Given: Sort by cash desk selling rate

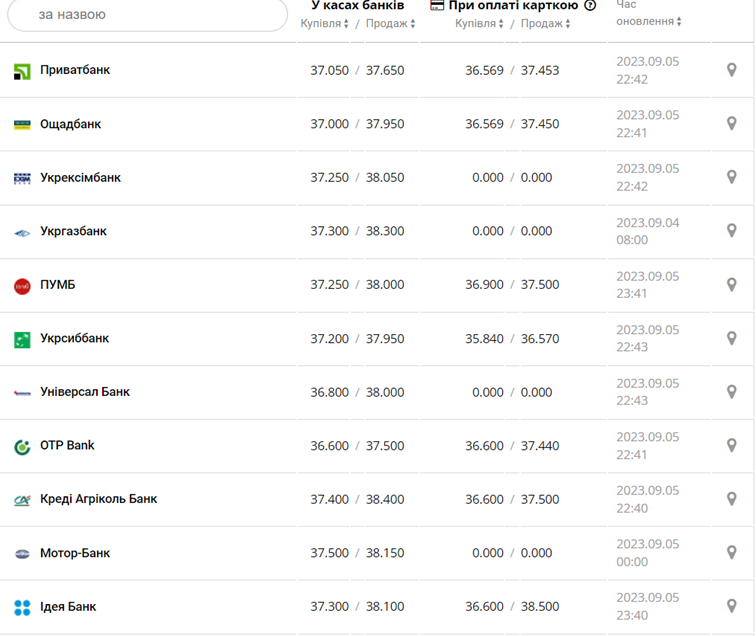Looking at the screenshot, I should pyautogui.click(x=390, y=23).
